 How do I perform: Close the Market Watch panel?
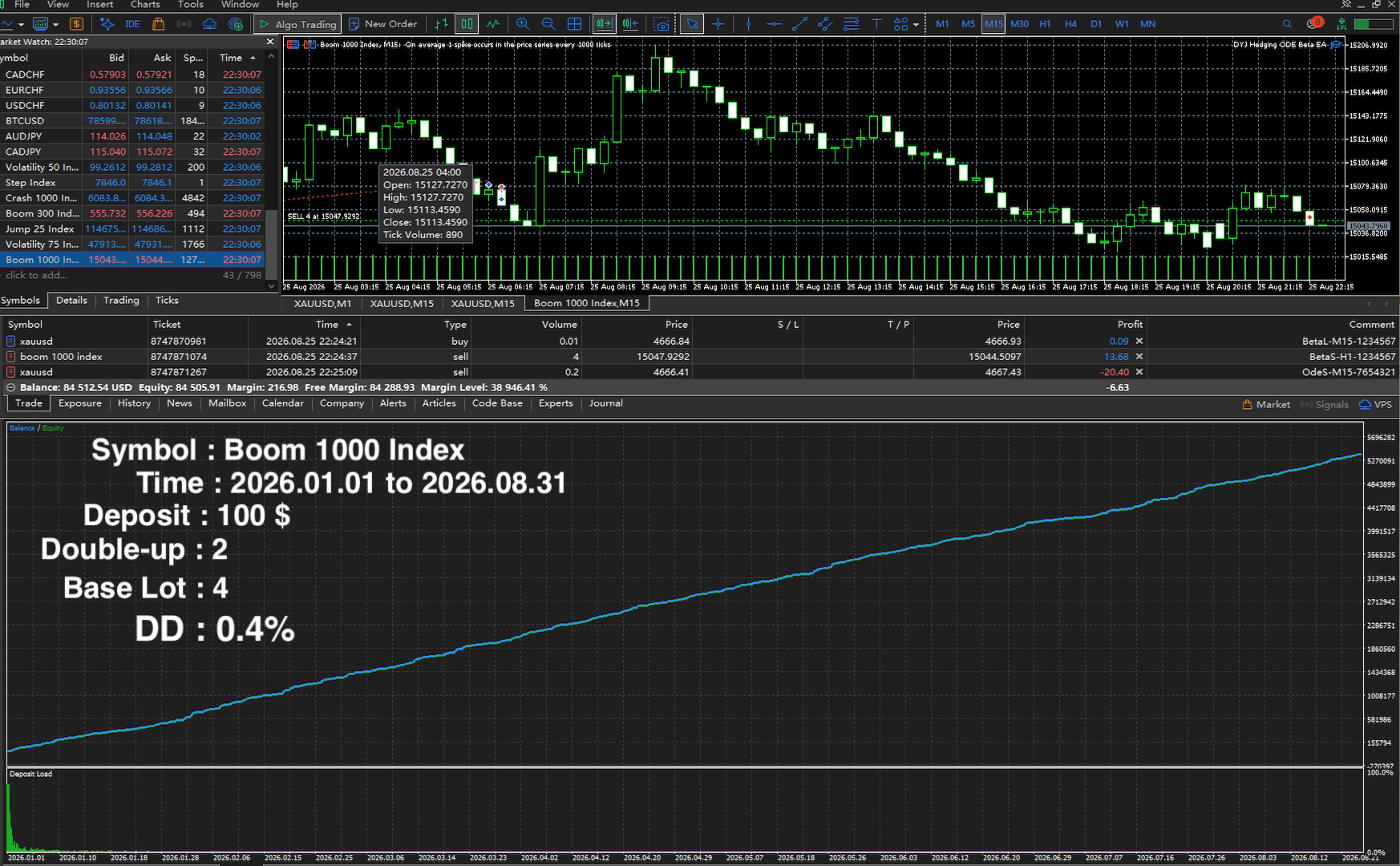(270, 42)
